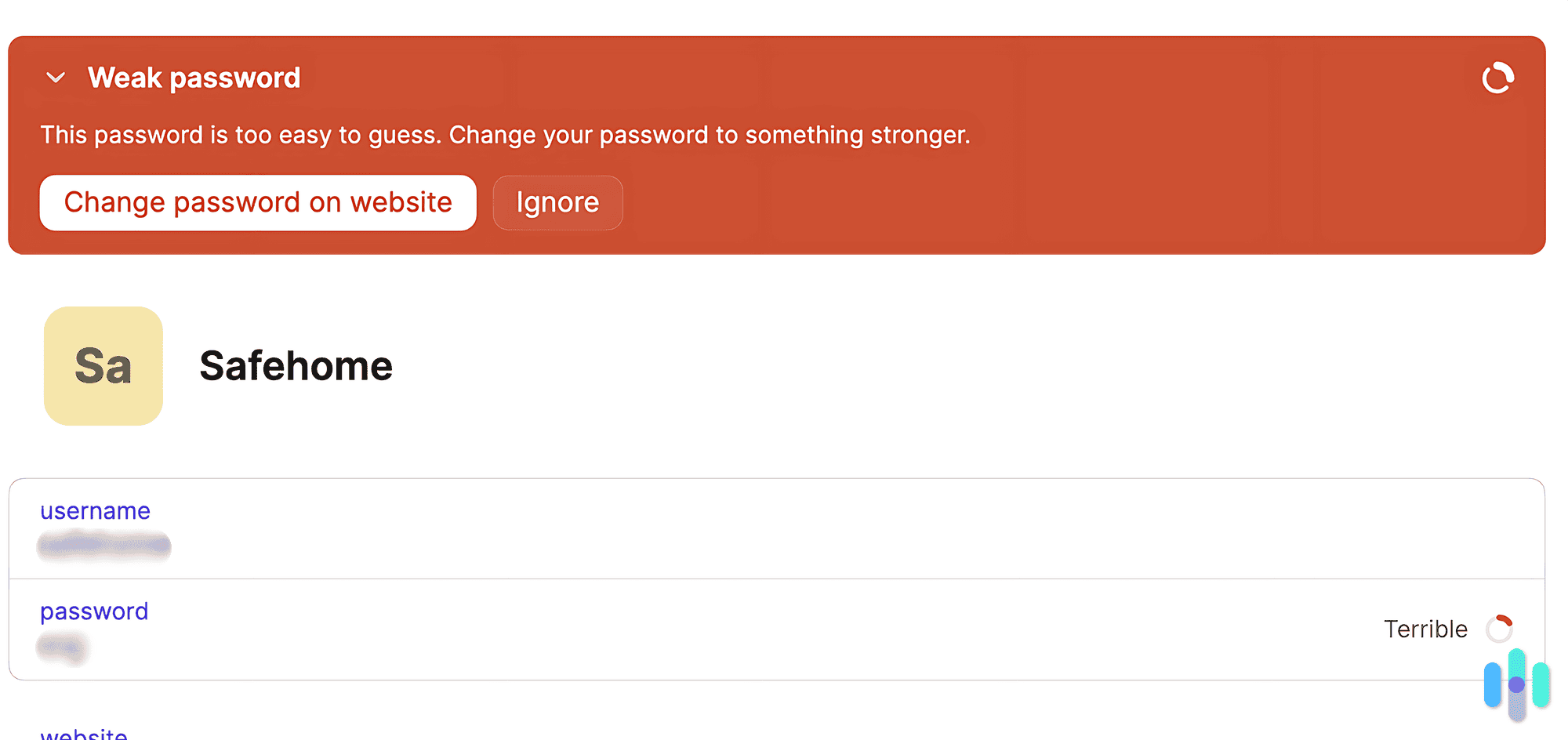Open the username field label
Image resolution: width=1568 pixels, height=740 pixels.
pyautogui.click(x=95, y=511)
